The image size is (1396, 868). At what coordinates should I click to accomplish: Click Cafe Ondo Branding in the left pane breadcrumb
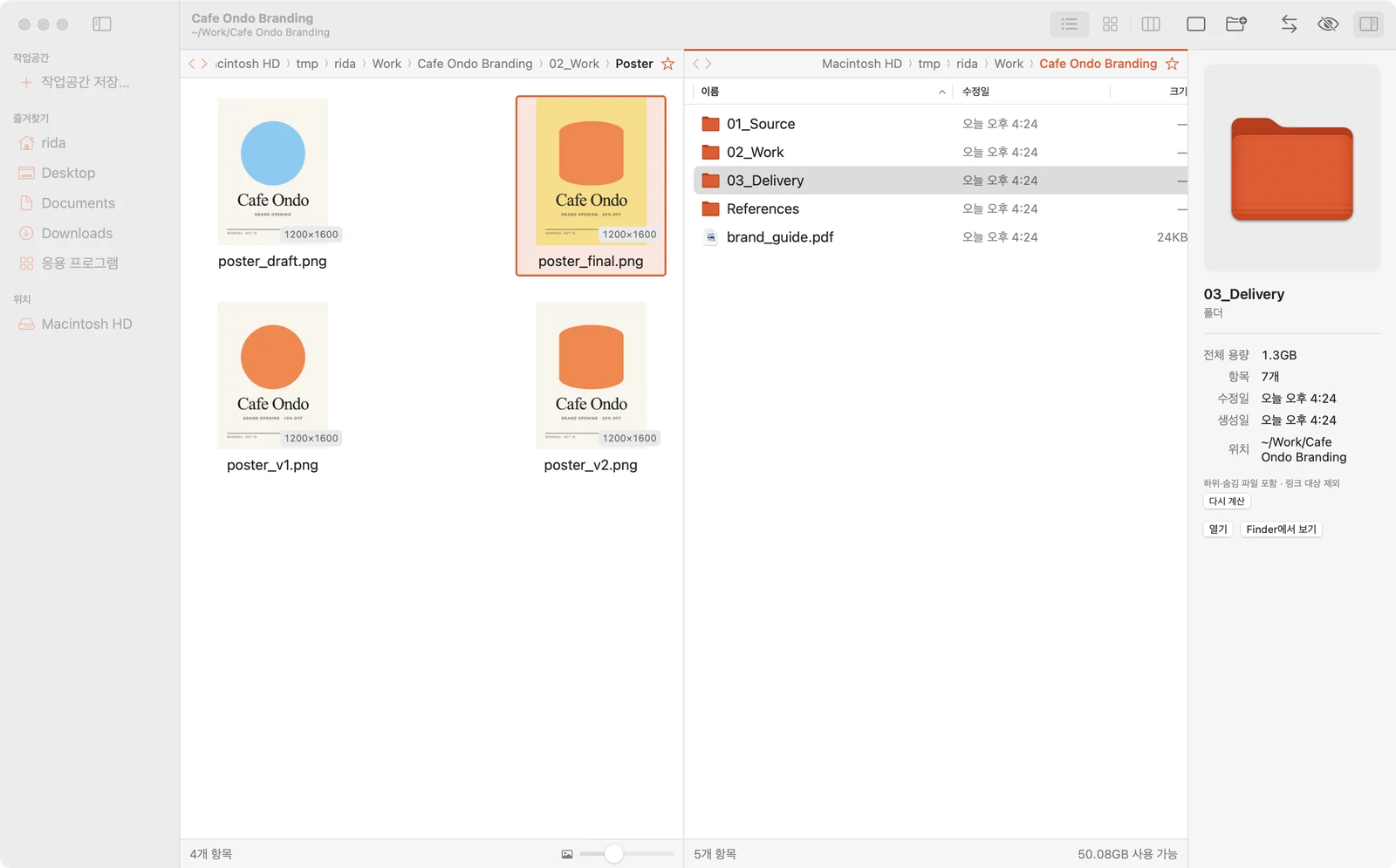click(475, 64)
